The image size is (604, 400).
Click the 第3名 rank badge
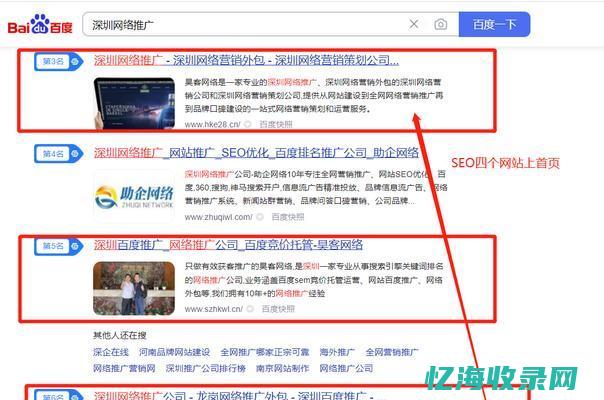[x=51, y=61]
